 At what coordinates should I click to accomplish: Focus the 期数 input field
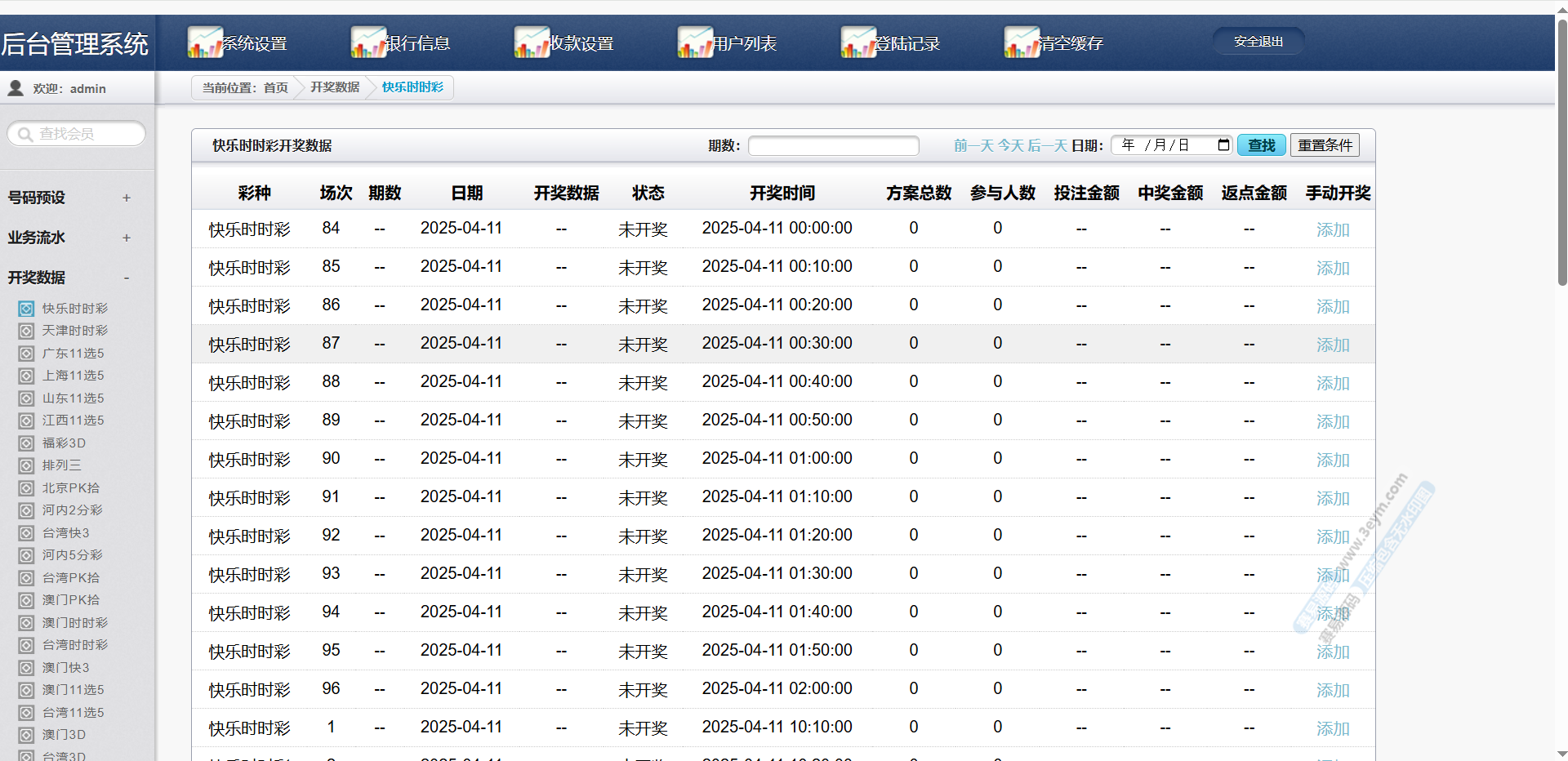(x=833, y=145)
